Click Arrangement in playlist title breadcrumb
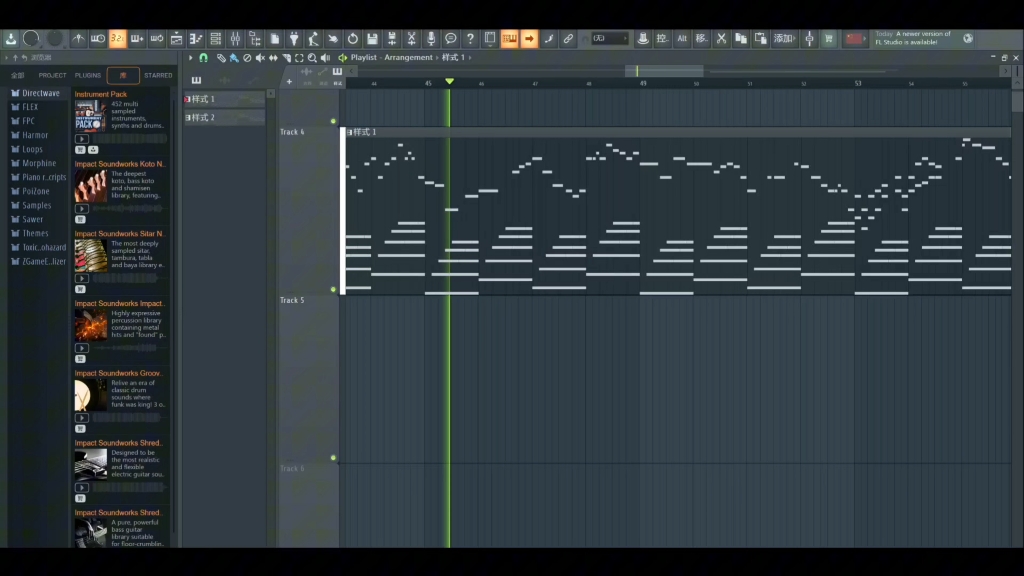 [408, 57]
